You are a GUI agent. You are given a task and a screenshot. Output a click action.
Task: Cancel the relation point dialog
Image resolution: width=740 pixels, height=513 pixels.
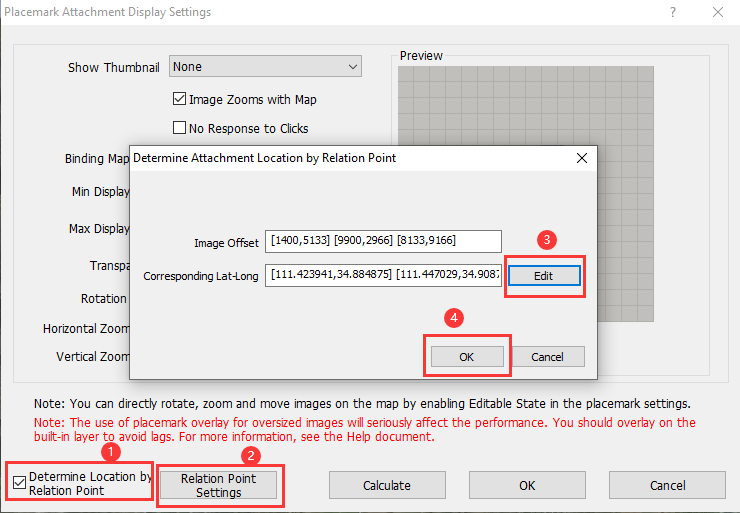pos(547,357)
